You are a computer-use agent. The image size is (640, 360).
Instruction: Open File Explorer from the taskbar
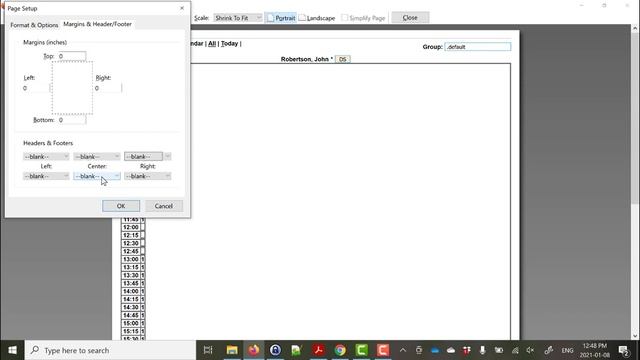point(232,350)
